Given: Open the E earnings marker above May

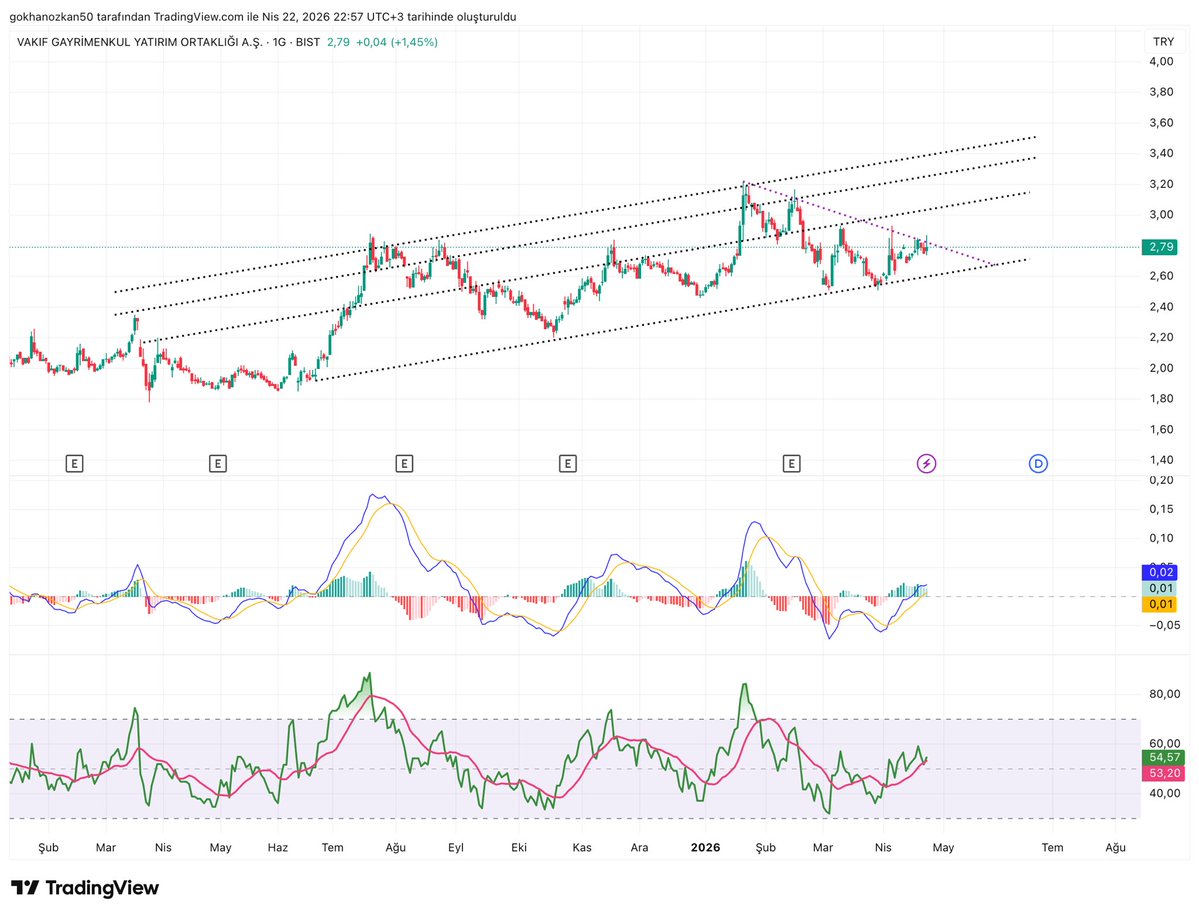Looking at the screenshot, I should click(218, 463).
